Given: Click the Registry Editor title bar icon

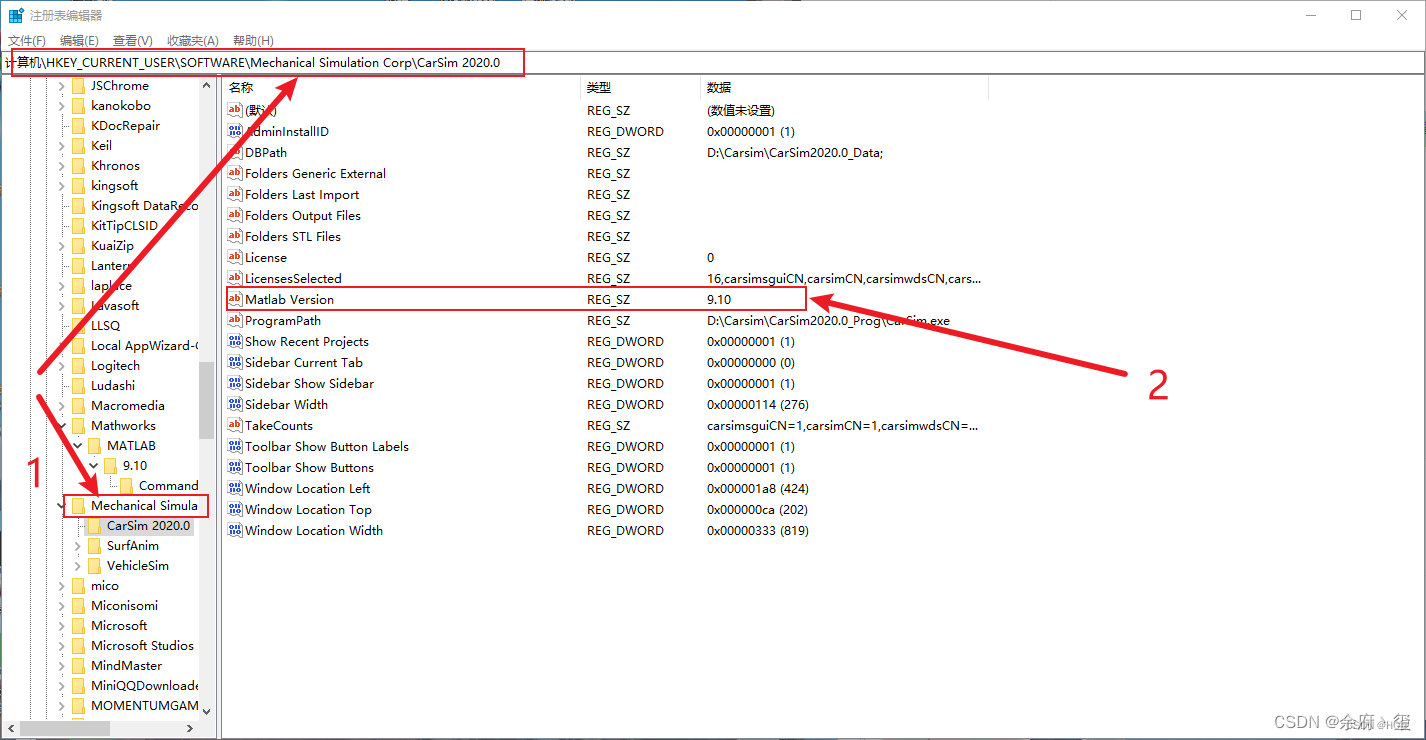Looking at the screenshot, I should click(16, 15).
